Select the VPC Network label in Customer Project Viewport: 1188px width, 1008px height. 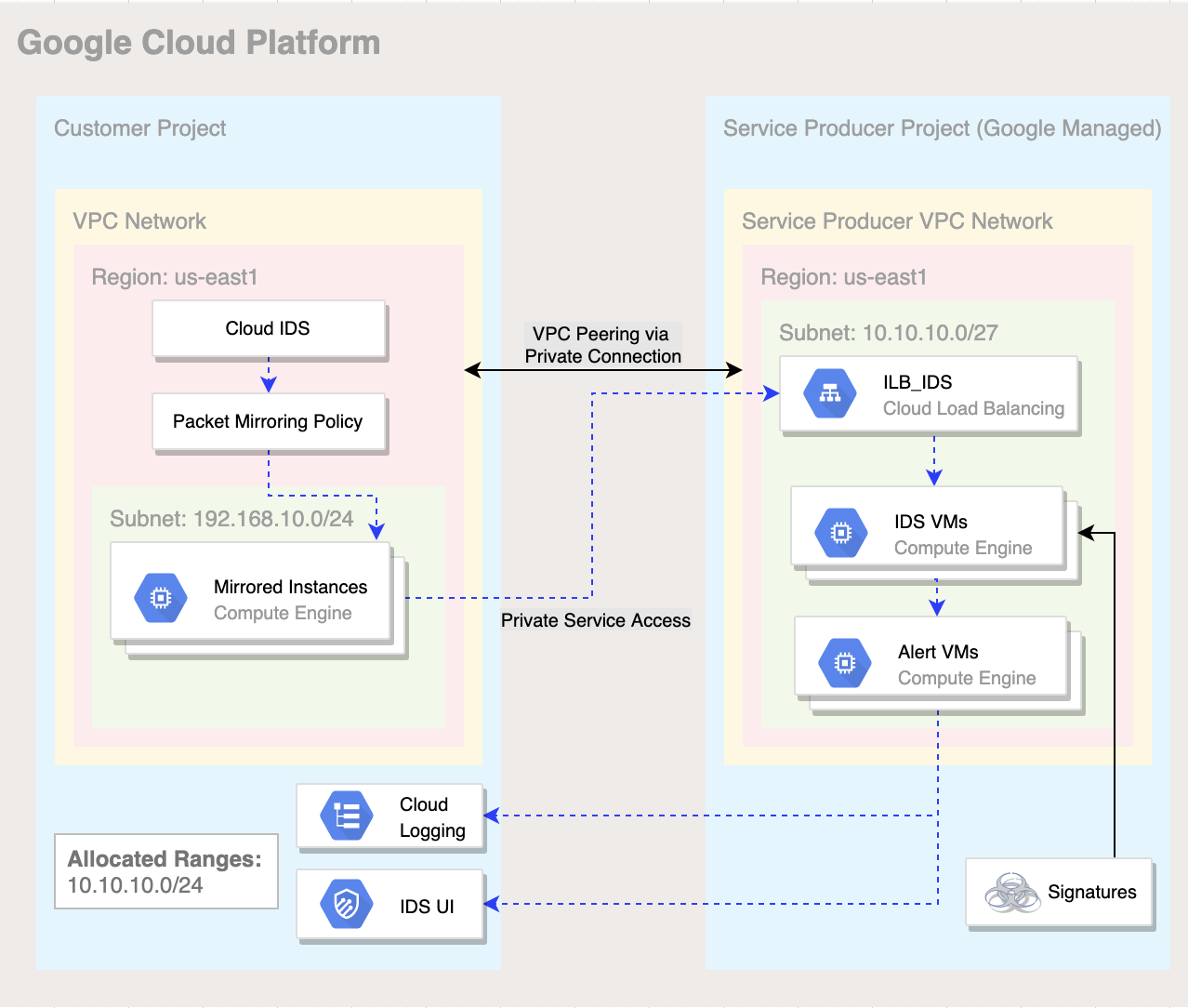click(x=139, y=221)
